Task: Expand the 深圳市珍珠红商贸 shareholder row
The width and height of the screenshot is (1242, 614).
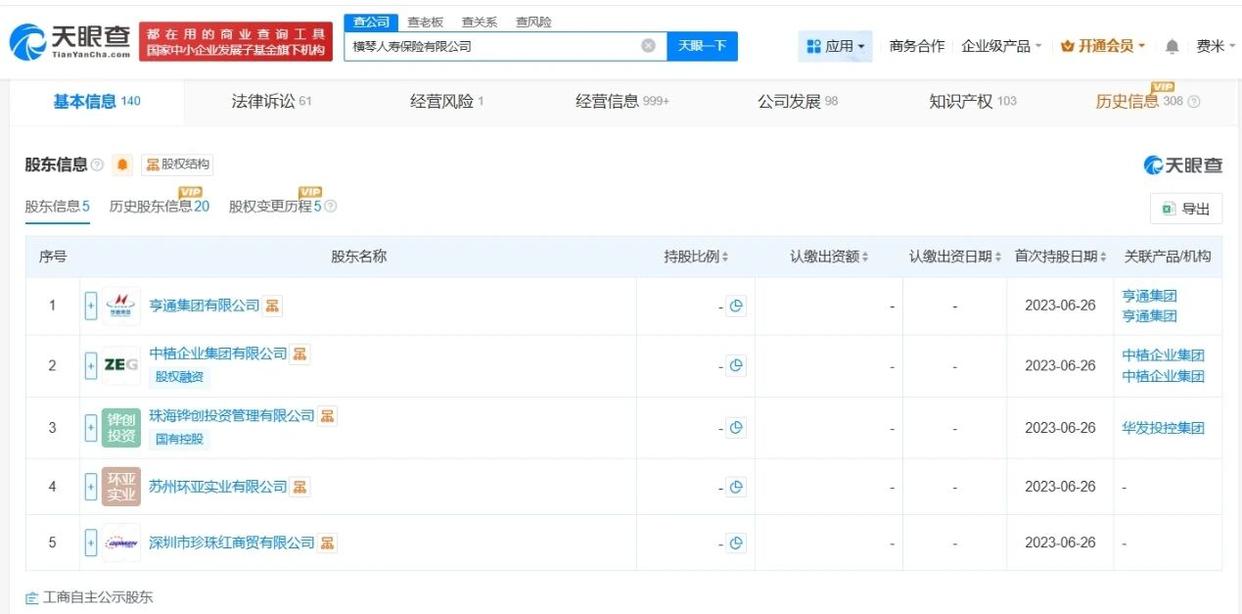Action: coord(91,543)
